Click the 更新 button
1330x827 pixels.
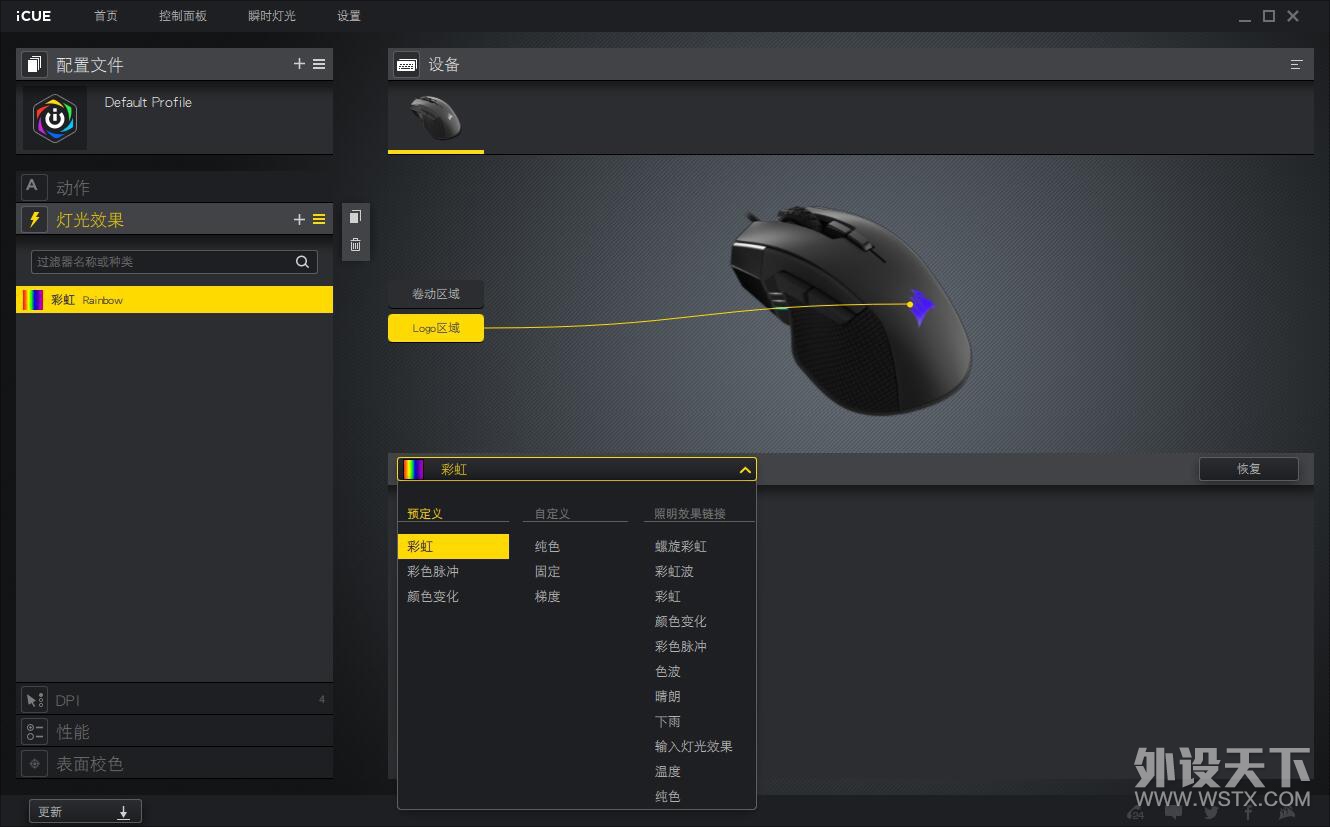tap(85, 812)
